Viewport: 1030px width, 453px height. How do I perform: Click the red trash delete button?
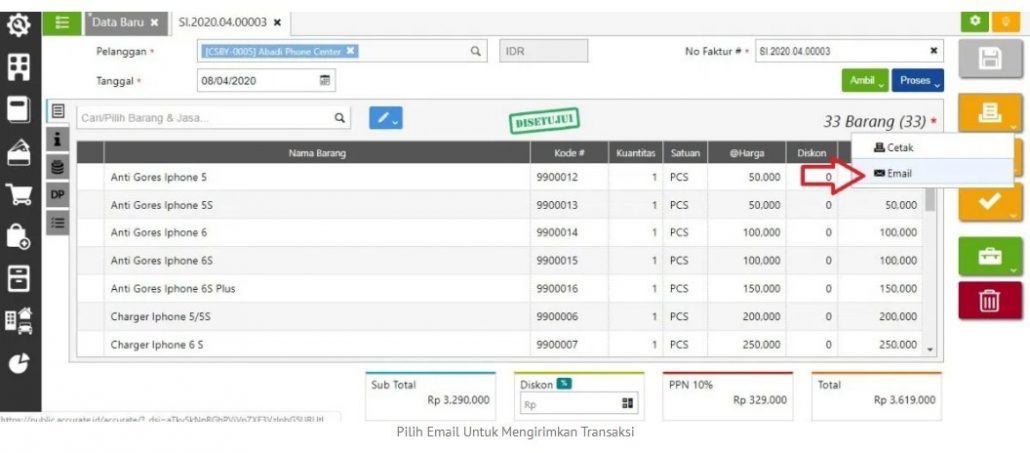coord(990,301)
